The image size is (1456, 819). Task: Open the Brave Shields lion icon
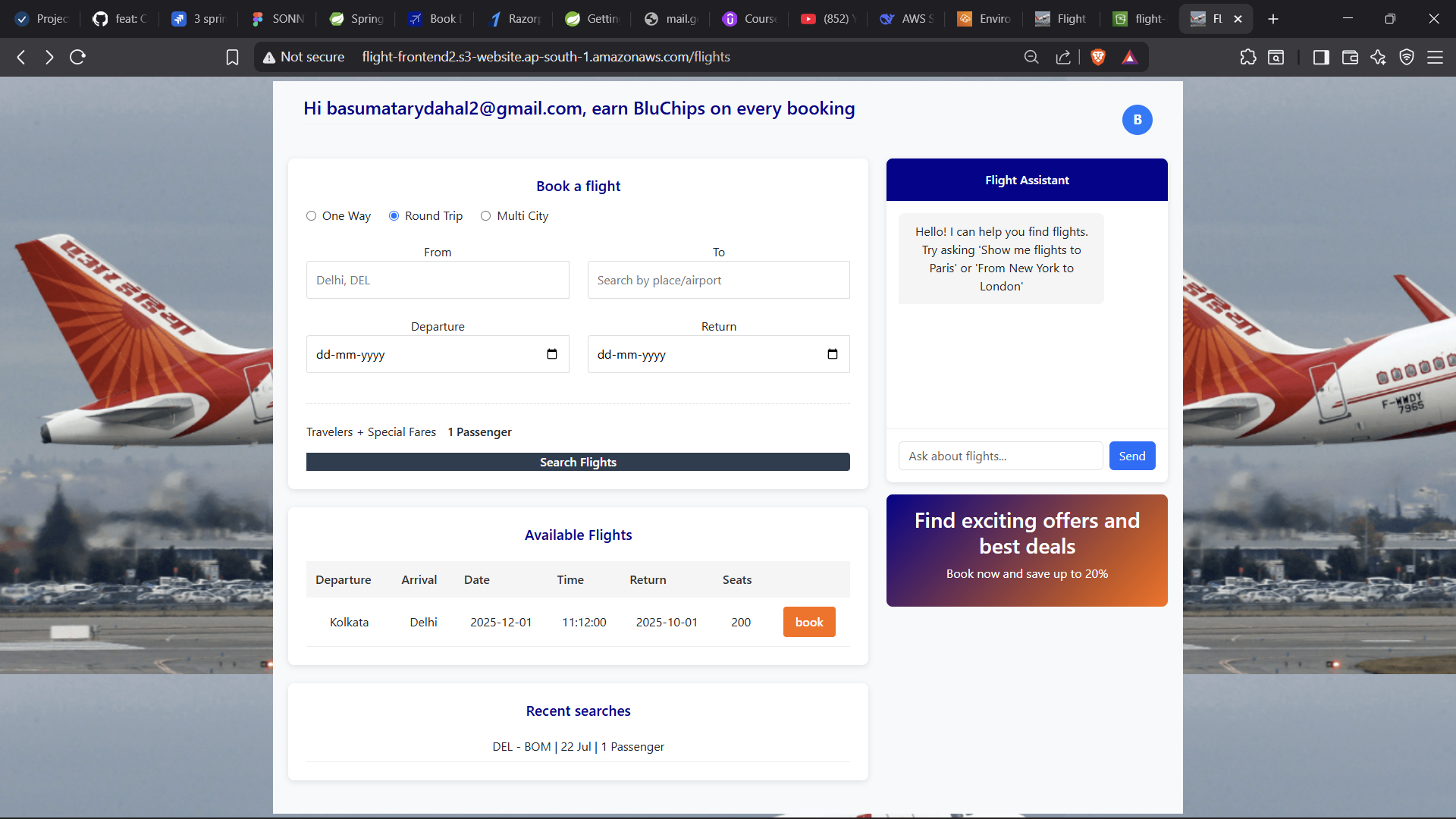coord(1097,57)
